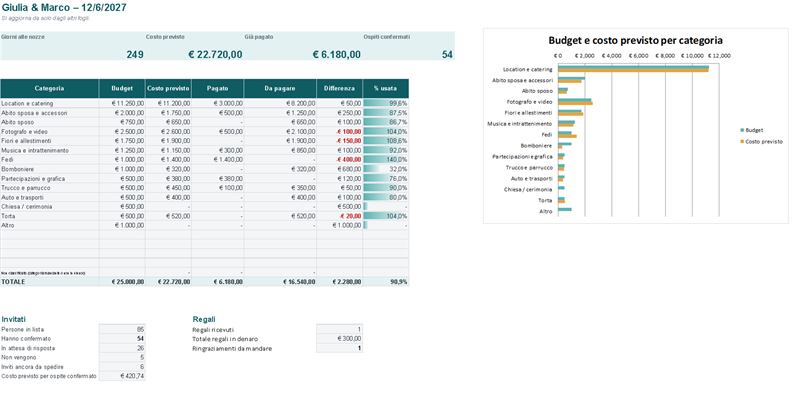800x400 pixels.
Task: Select the € 12,000 axis label in chart
Action: tap(718, 55)
